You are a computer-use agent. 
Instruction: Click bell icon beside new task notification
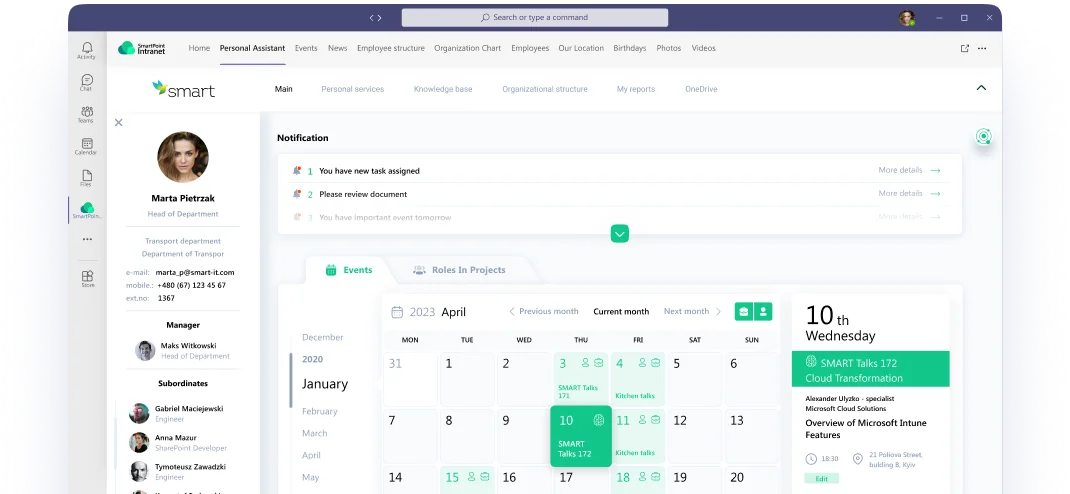297,171
